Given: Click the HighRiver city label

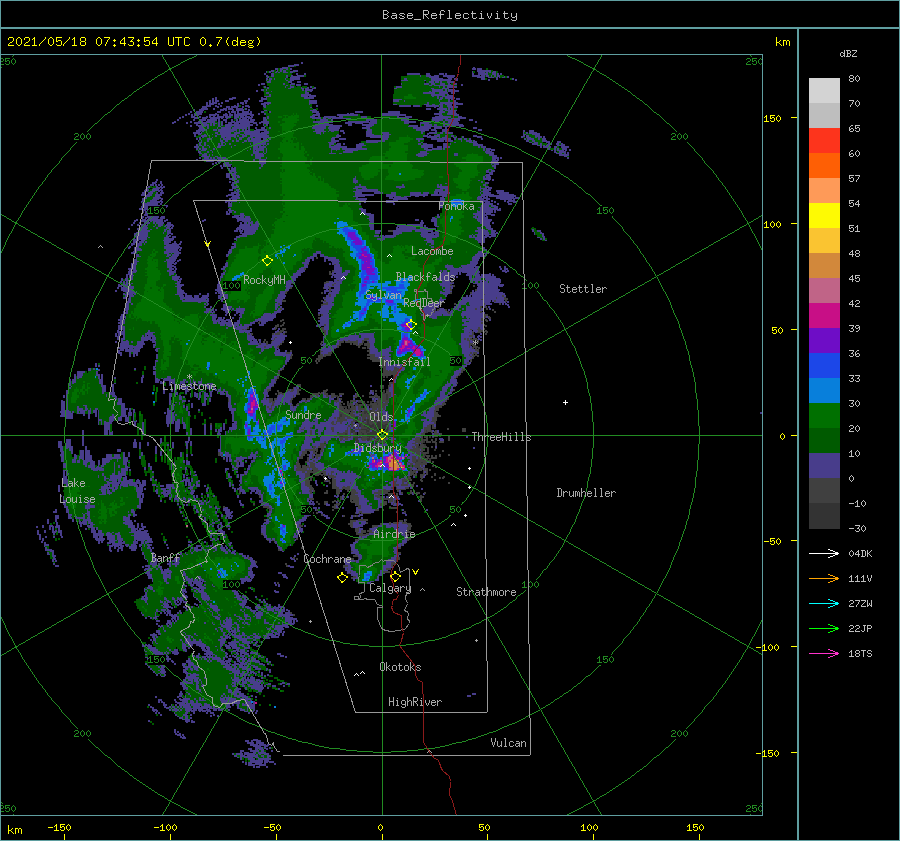Looking at the screenshot, I should click(x=415, y=702).
